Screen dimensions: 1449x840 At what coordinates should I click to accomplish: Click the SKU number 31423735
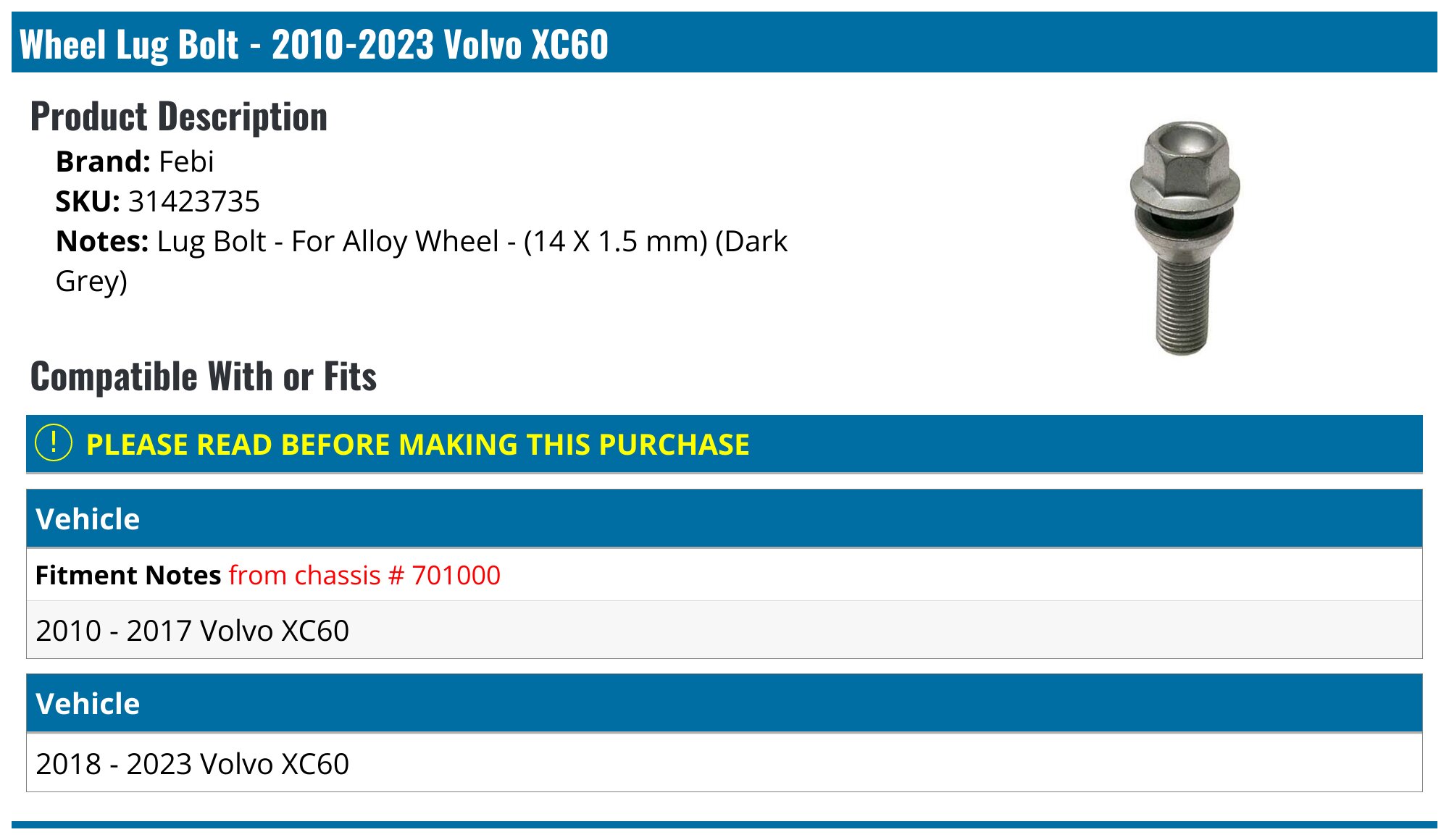coord(193,201)
